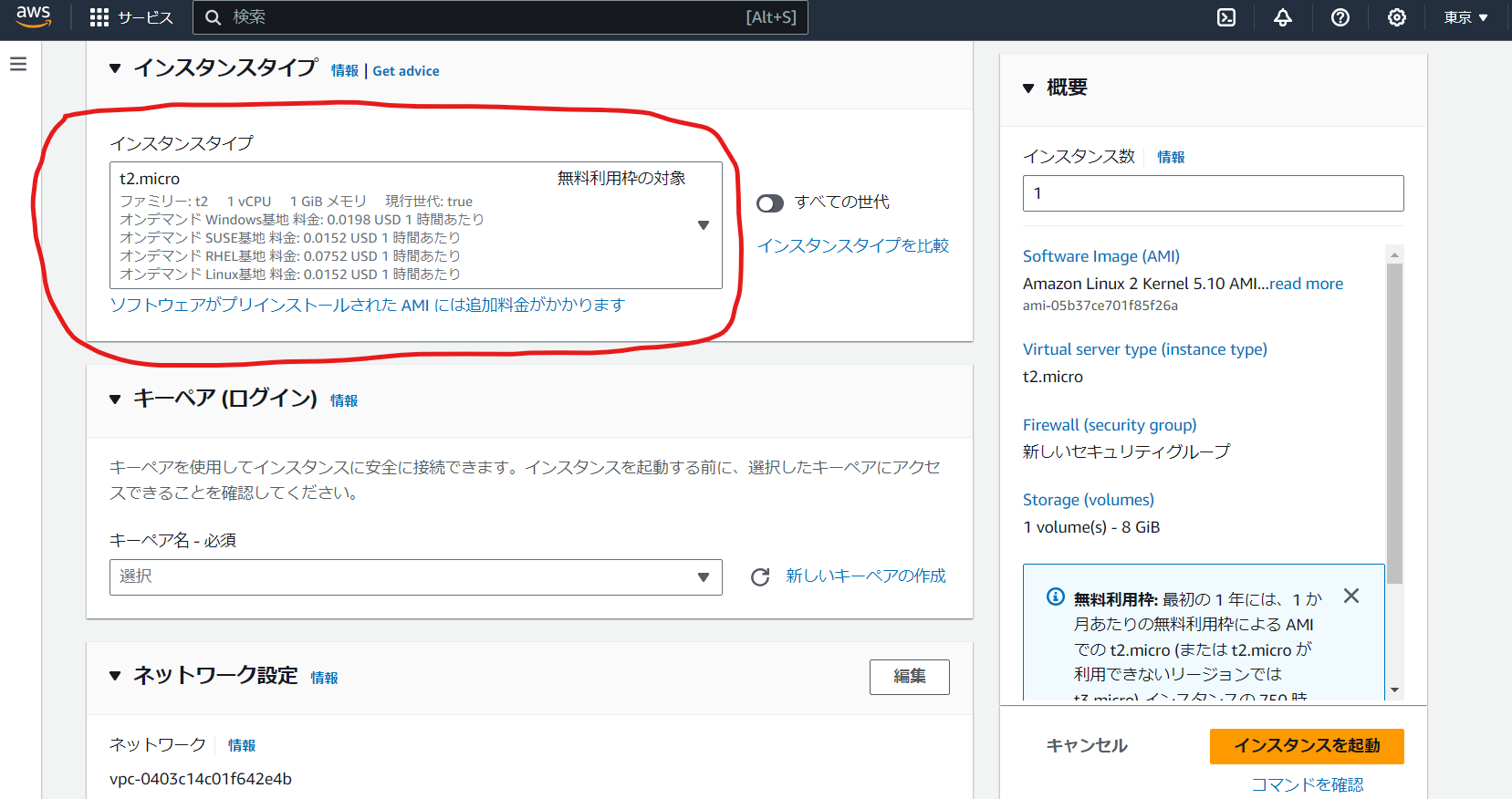1512x799 pixels.
Task: Collapse the 概要 summary panel
Action: [1028, 88]
